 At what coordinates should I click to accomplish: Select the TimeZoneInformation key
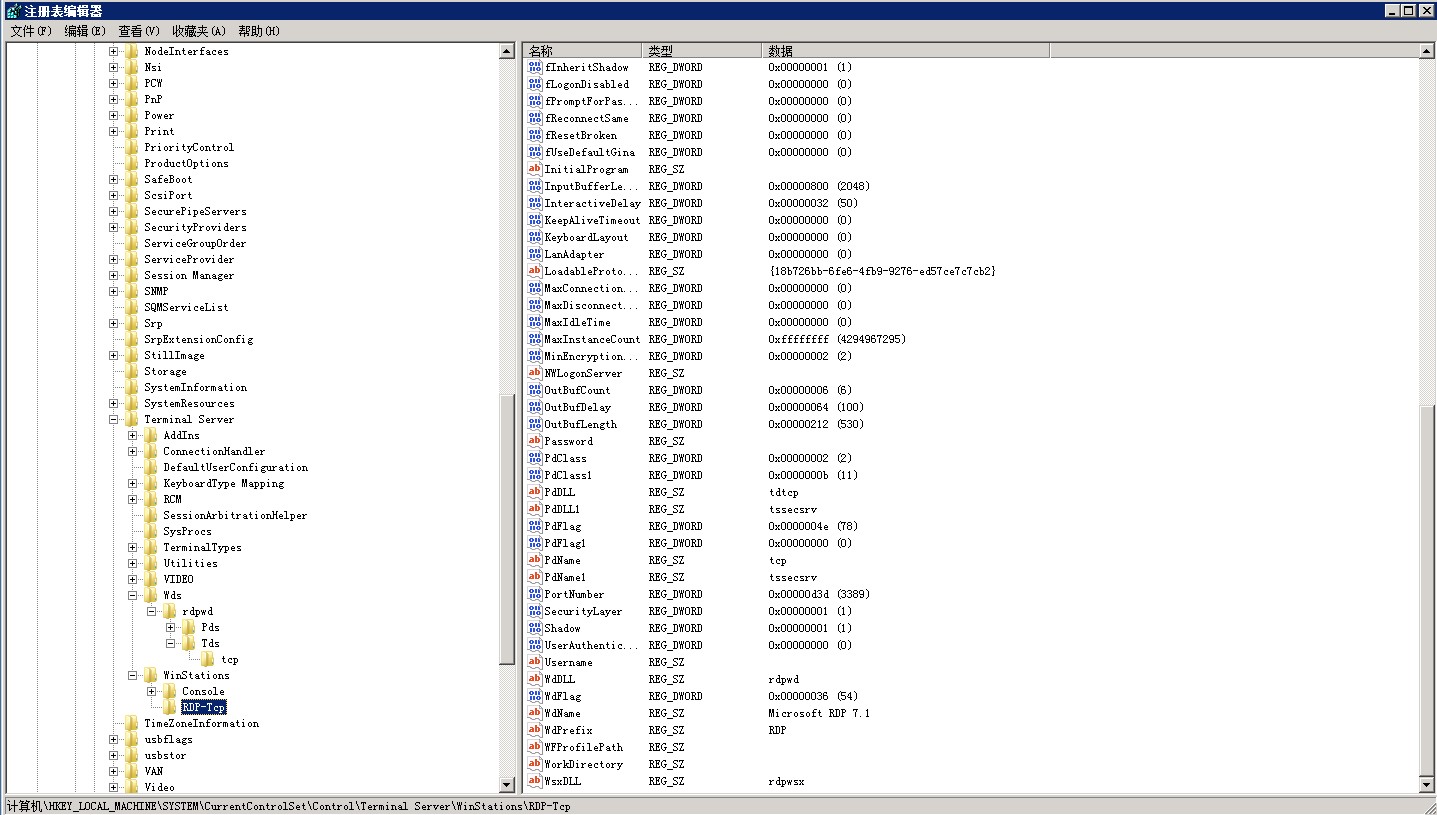[x=201, y=723]
